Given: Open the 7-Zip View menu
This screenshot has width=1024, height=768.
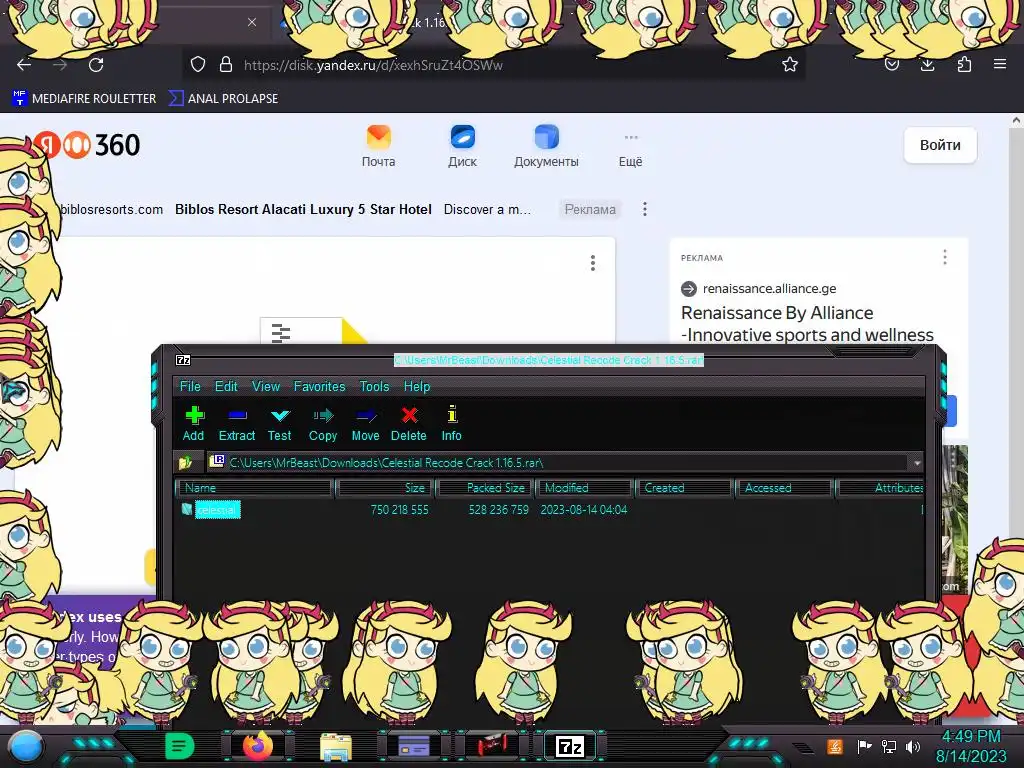Looking at the screenshot, I should [266, 386].
